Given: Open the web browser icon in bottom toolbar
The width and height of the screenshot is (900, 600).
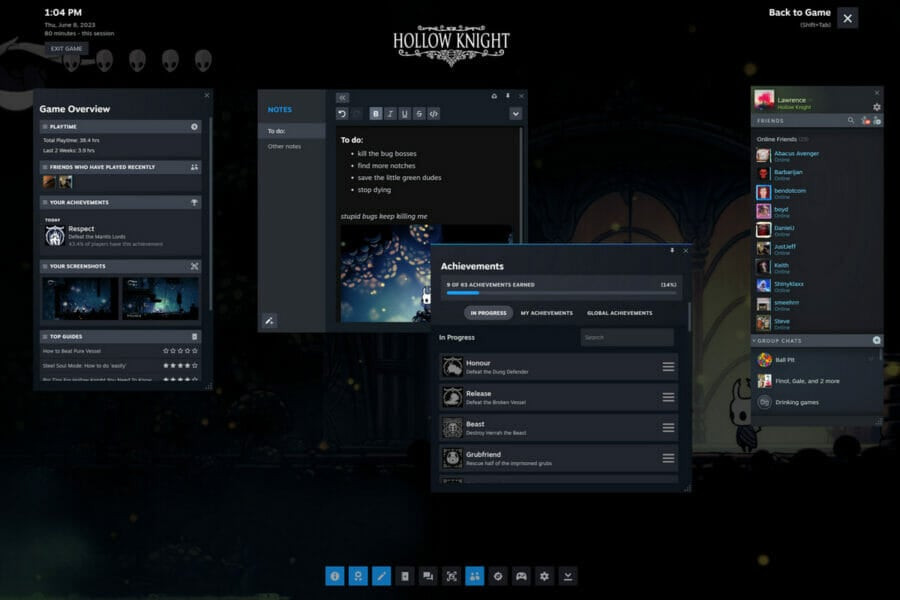Looking at the screenshot, I should tap(498, 576).
